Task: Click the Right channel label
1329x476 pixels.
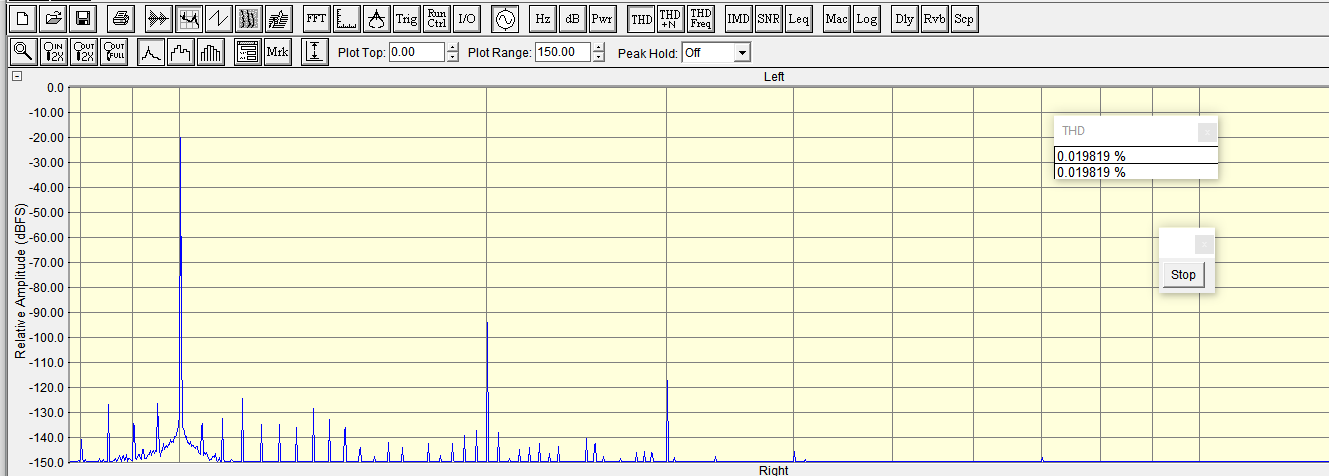Action: 773,470
